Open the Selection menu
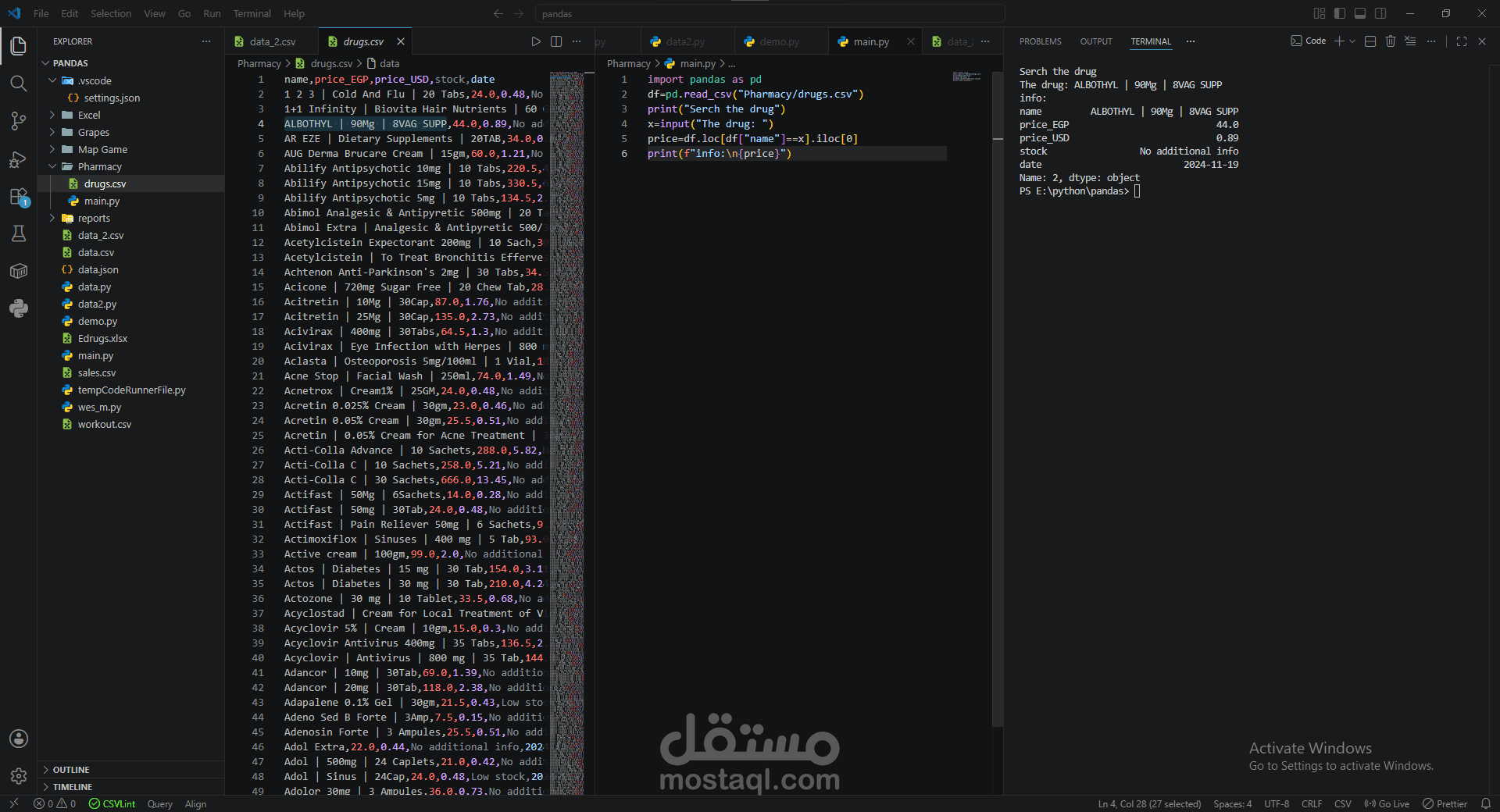Viewport: 1500px width, 812px height. [111, 13]
